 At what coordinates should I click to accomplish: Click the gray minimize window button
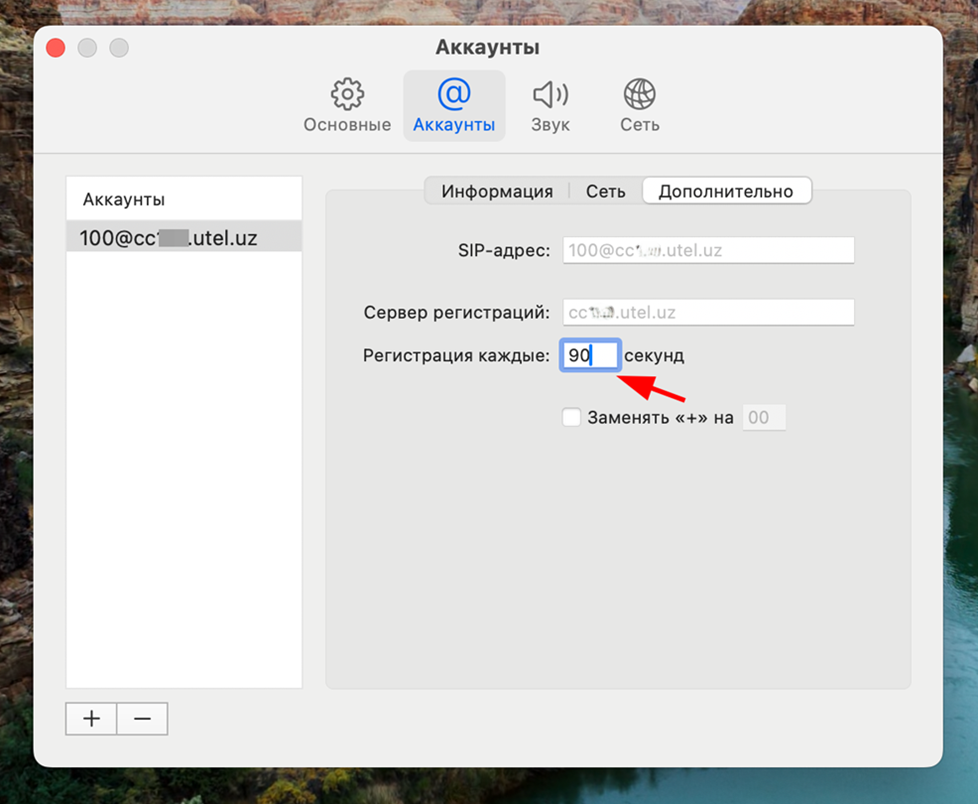point(87,47)
